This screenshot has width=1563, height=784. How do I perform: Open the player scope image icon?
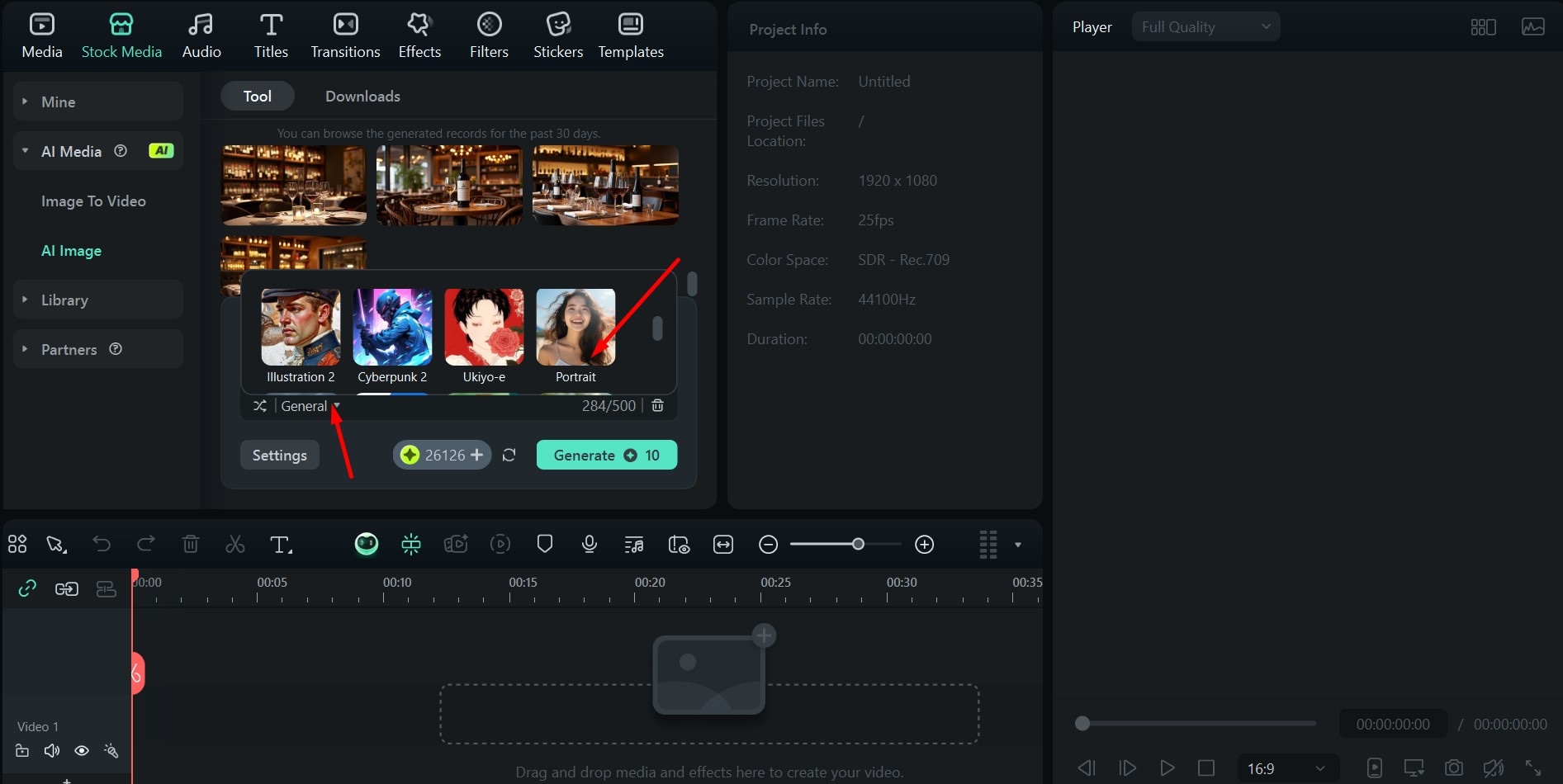tap(1533, 27)
